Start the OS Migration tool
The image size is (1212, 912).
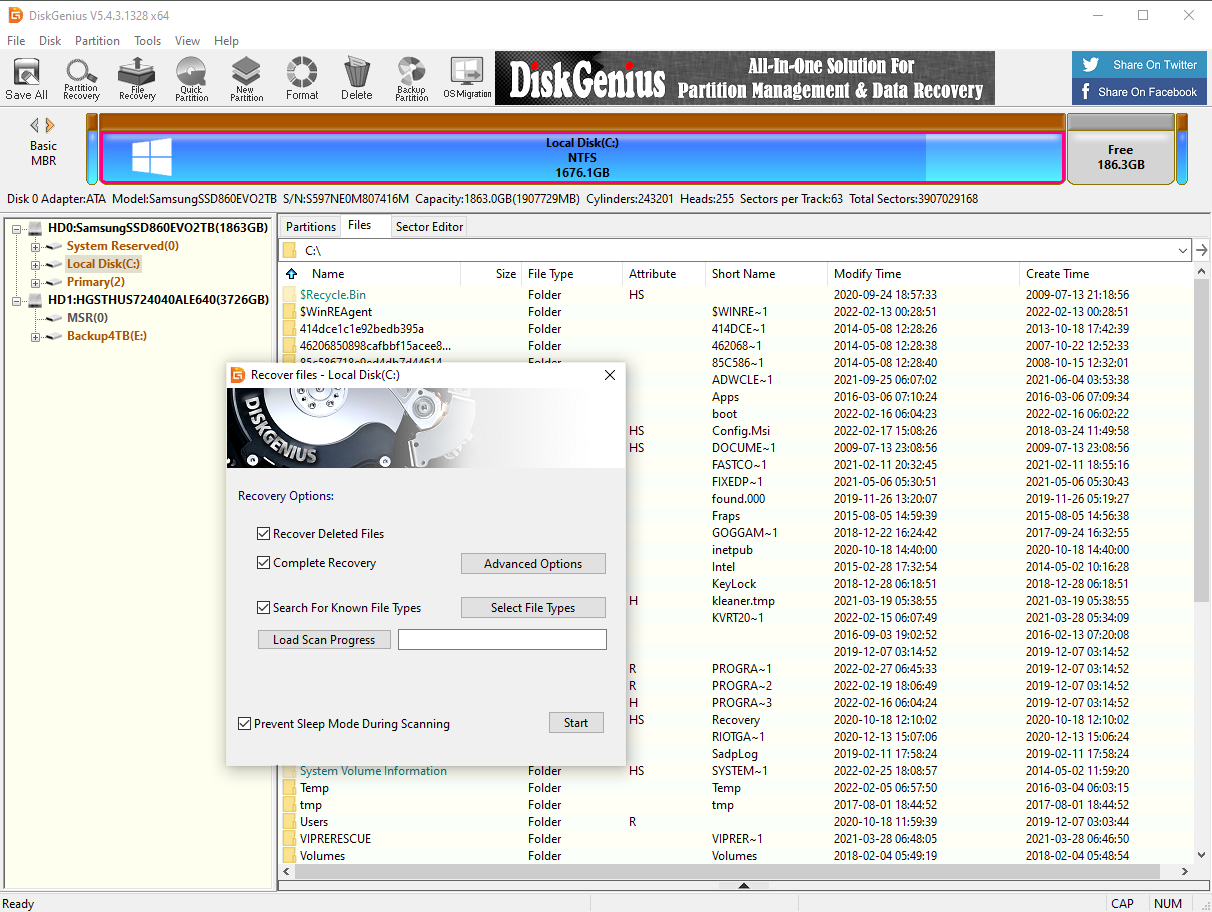tap(467, 78)
